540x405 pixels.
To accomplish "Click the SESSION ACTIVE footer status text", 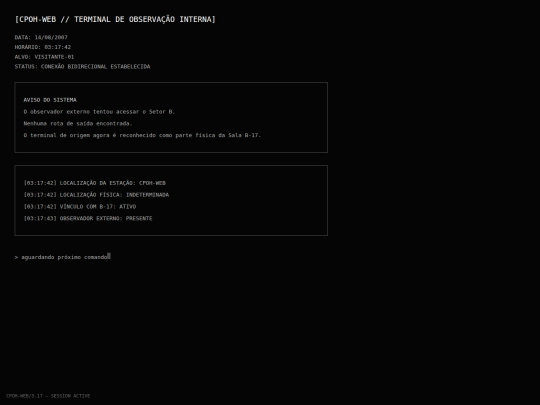I will coord(48,396).
